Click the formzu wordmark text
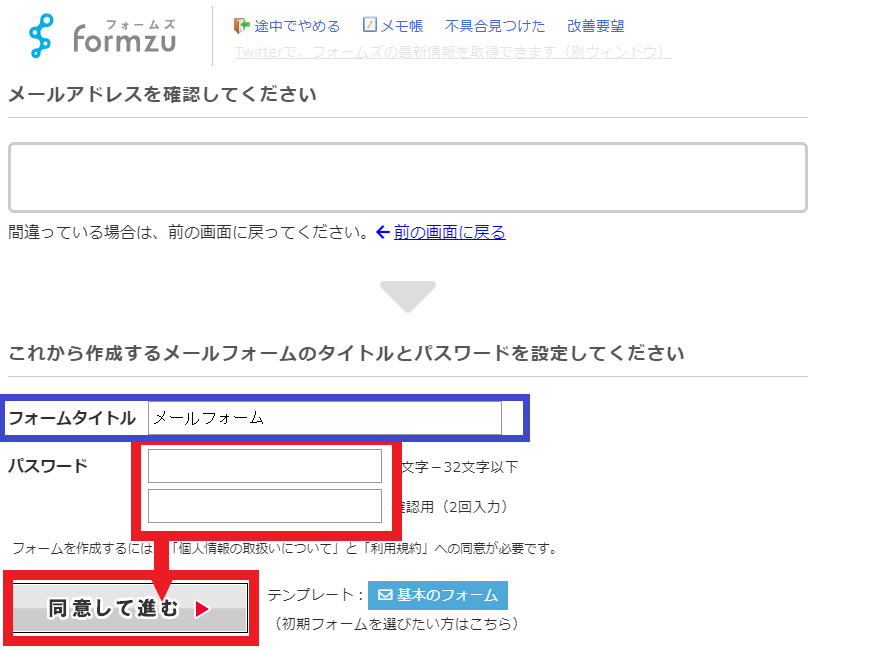Viewport: 893px width, 651px height. (124, 38)
